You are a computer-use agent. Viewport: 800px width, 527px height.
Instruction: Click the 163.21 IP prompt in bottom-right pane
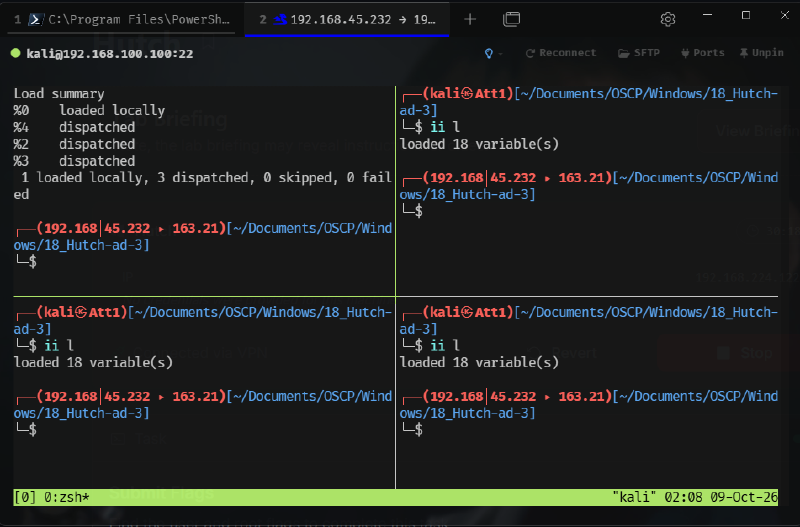(517, 396)
